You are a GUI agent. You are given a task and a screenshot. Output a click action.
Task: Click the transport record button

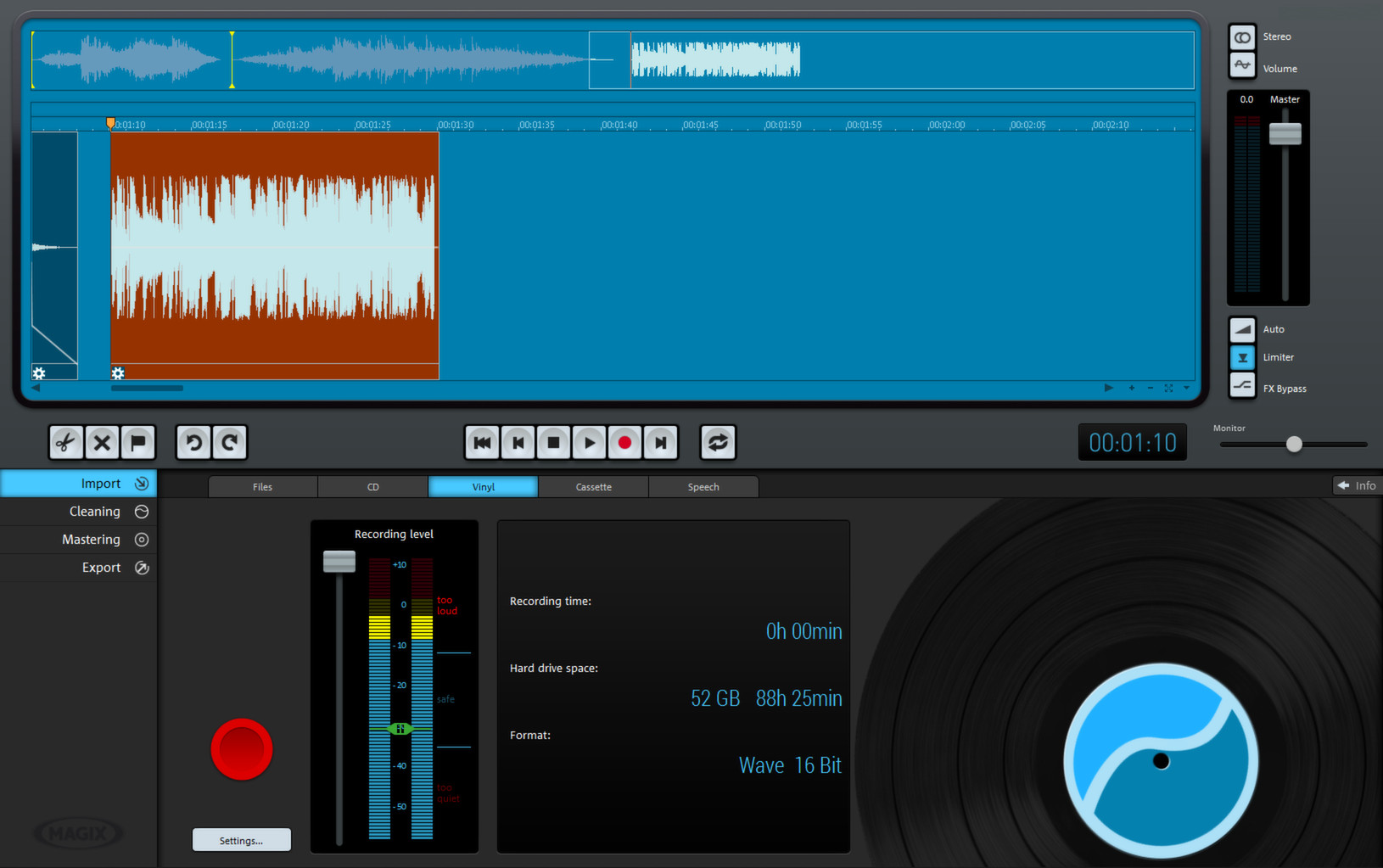click(x=624, y=442)
